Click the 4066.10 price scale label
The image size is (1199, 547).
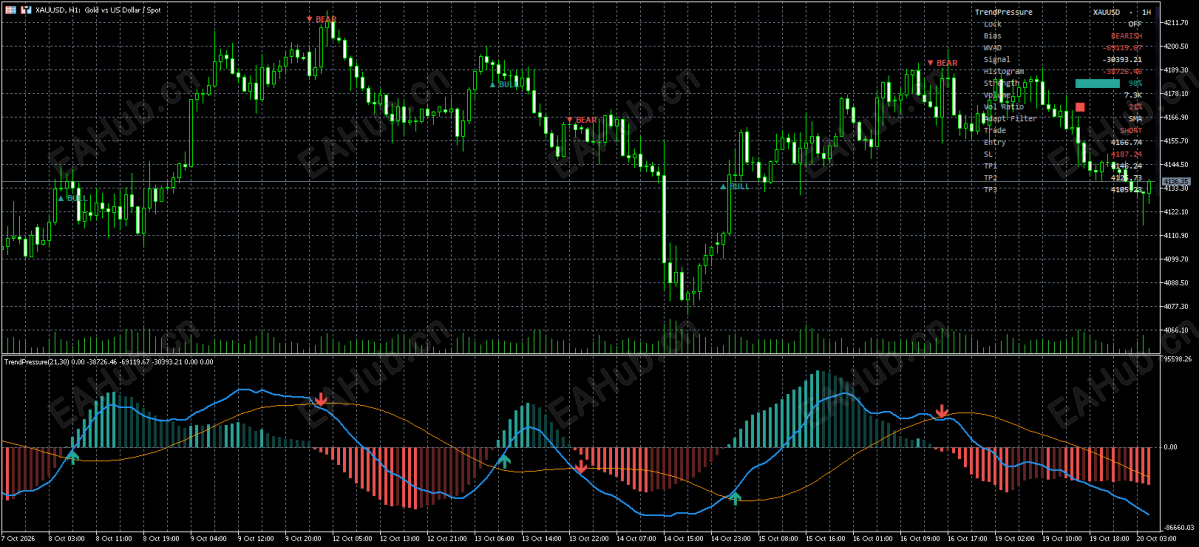[x=1178, y=330]
